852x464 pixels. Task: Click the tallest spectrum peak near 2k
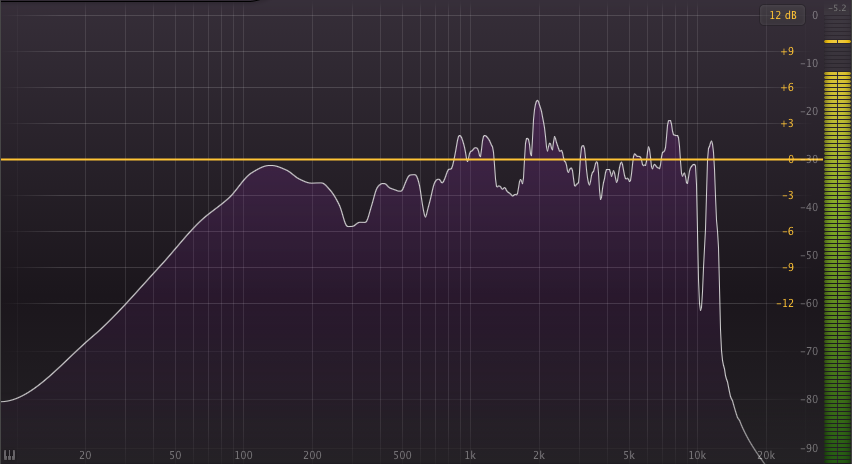[x=537, y=102]
